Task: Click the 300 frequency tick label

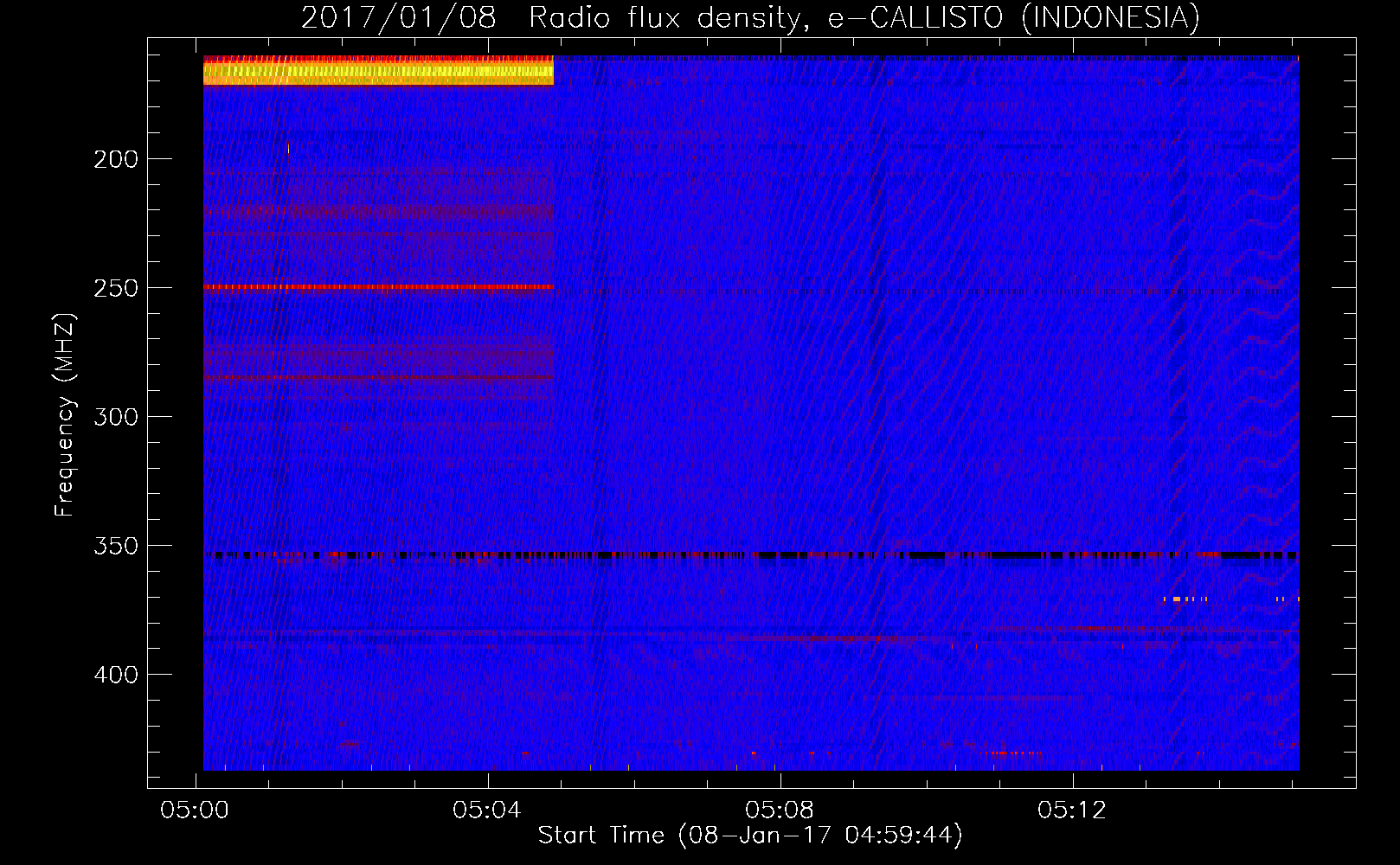Action: [x=116, y=417]
